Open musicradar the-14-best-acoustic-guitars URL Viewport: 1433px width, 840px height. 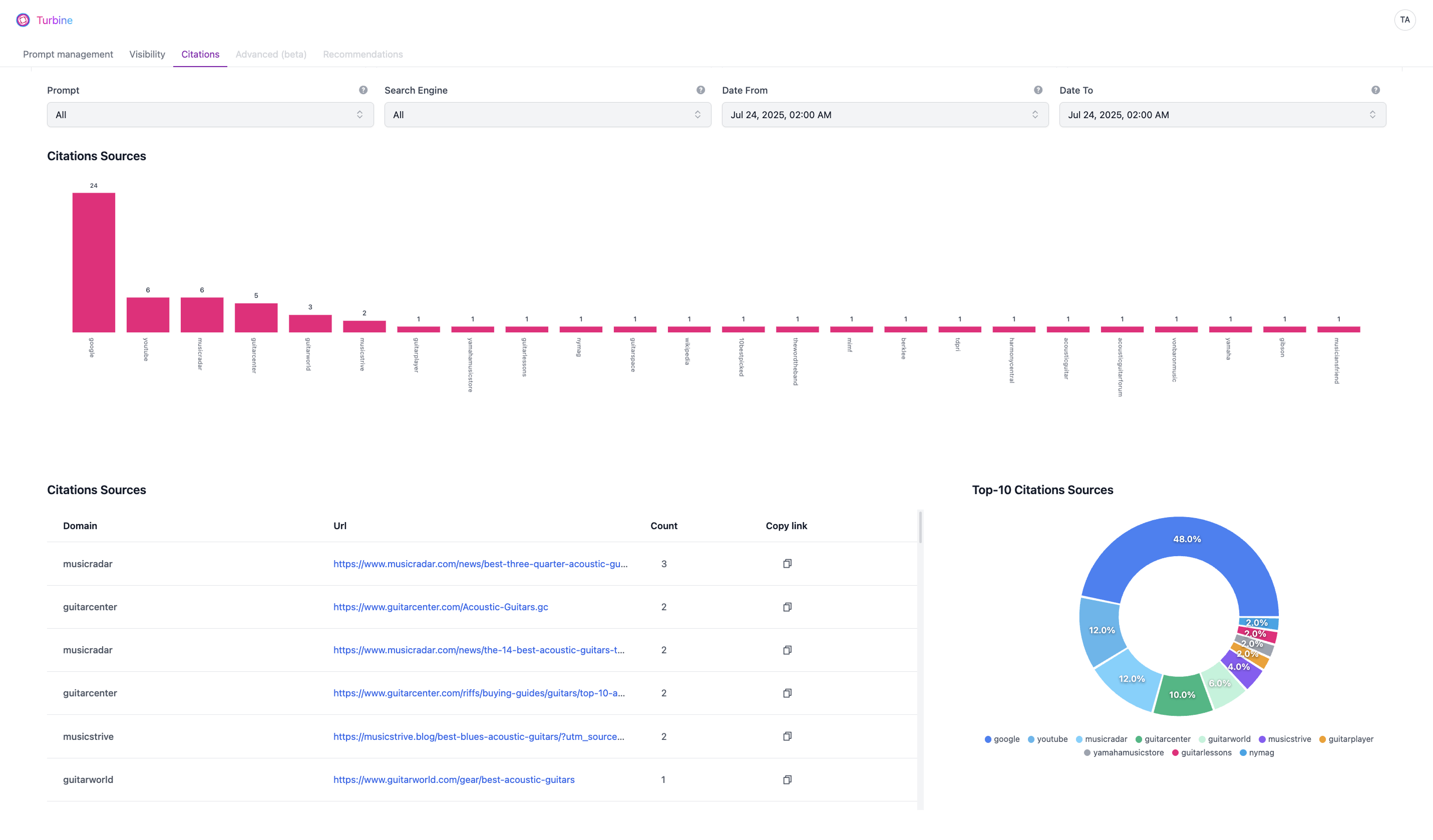479,650
